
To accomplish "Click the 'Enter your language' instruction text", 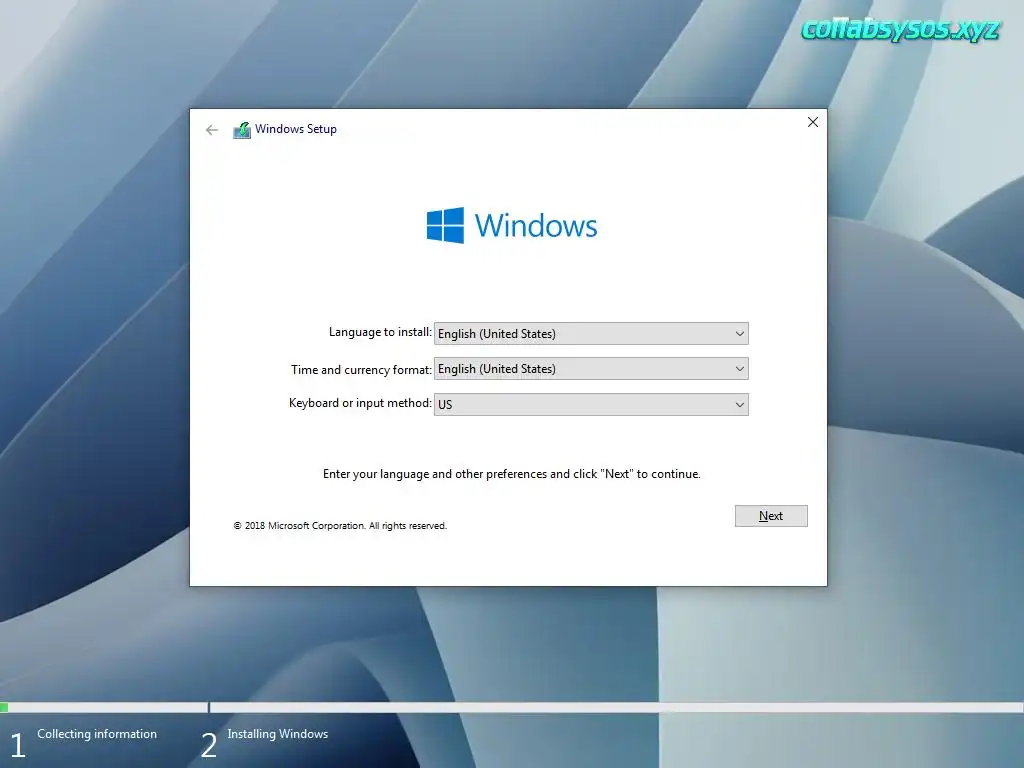I will pos(511,474).
